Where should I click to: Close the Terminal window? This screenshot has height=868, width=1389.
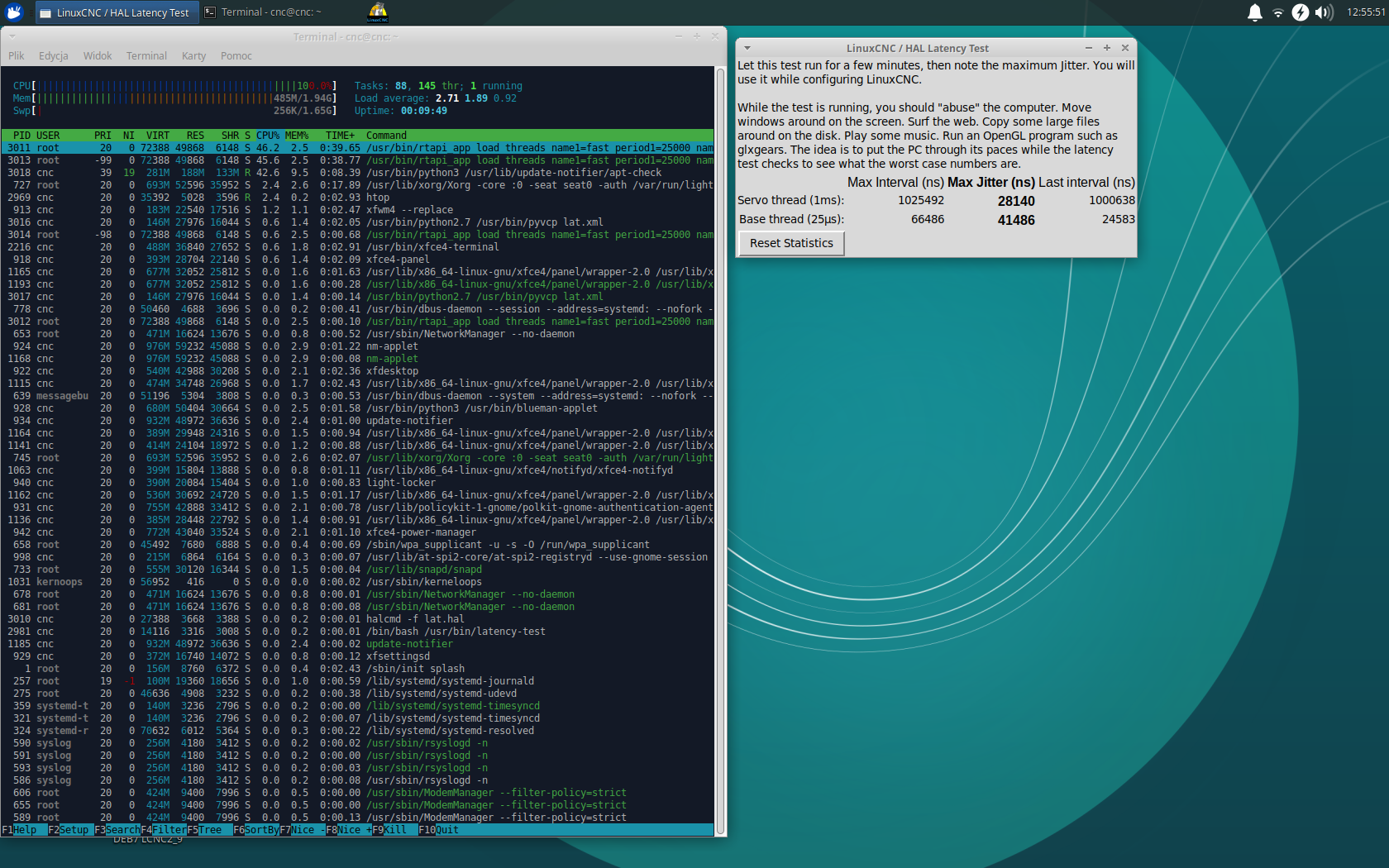click(x=715, y=36)
